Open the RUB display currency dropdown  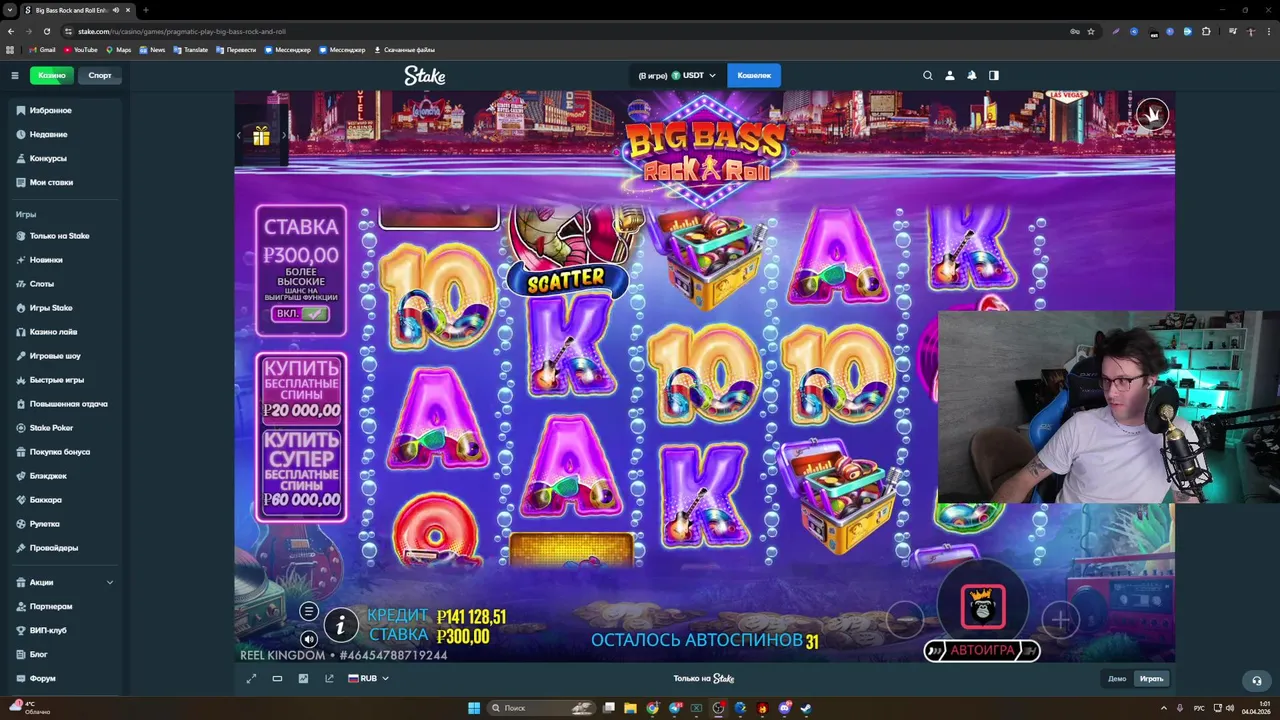coord(369,678)
